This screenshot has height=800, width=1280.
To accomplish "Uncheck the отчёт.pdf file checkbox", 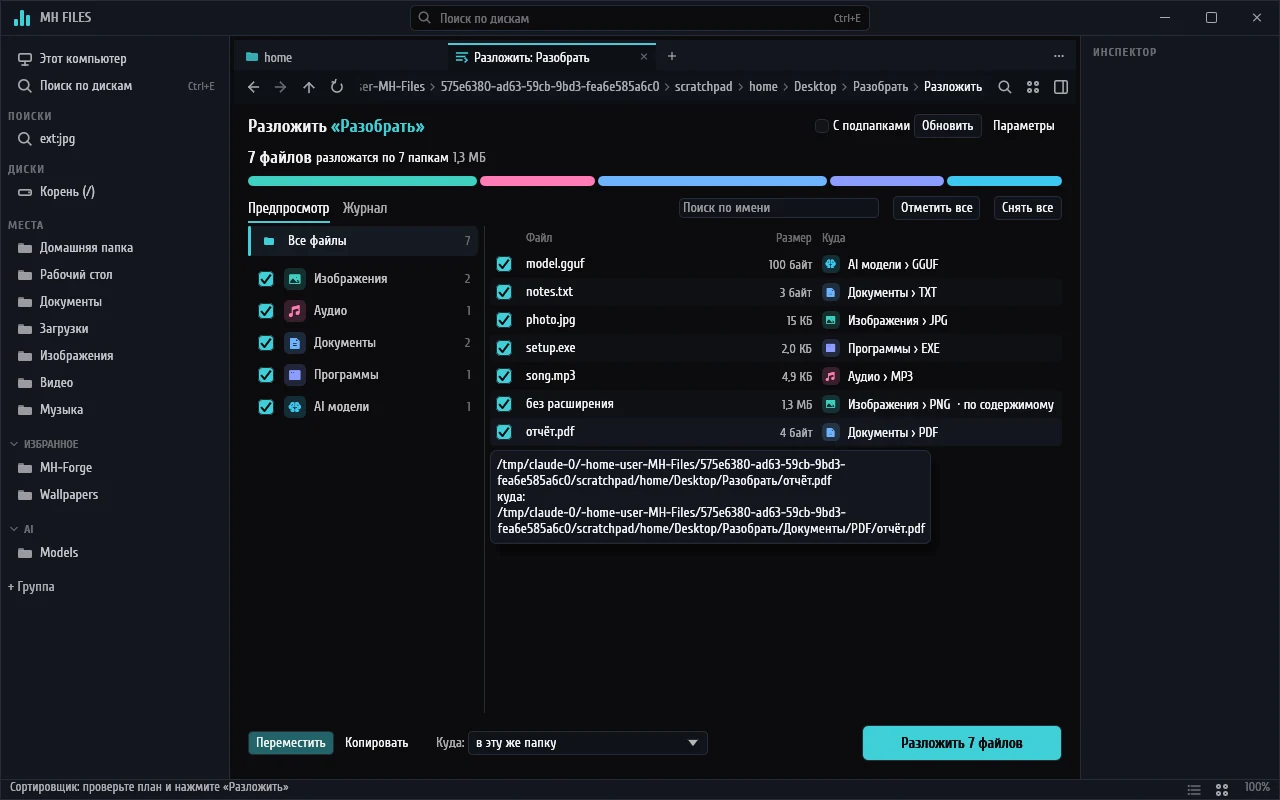I will (504, 432).
